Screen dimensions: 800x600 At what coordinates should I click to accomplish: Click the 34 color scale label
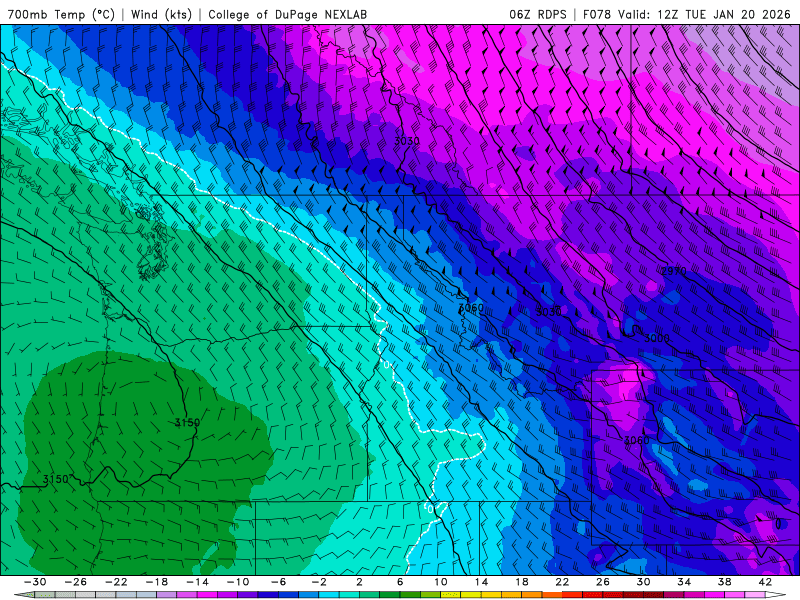[x=684, y=582]
